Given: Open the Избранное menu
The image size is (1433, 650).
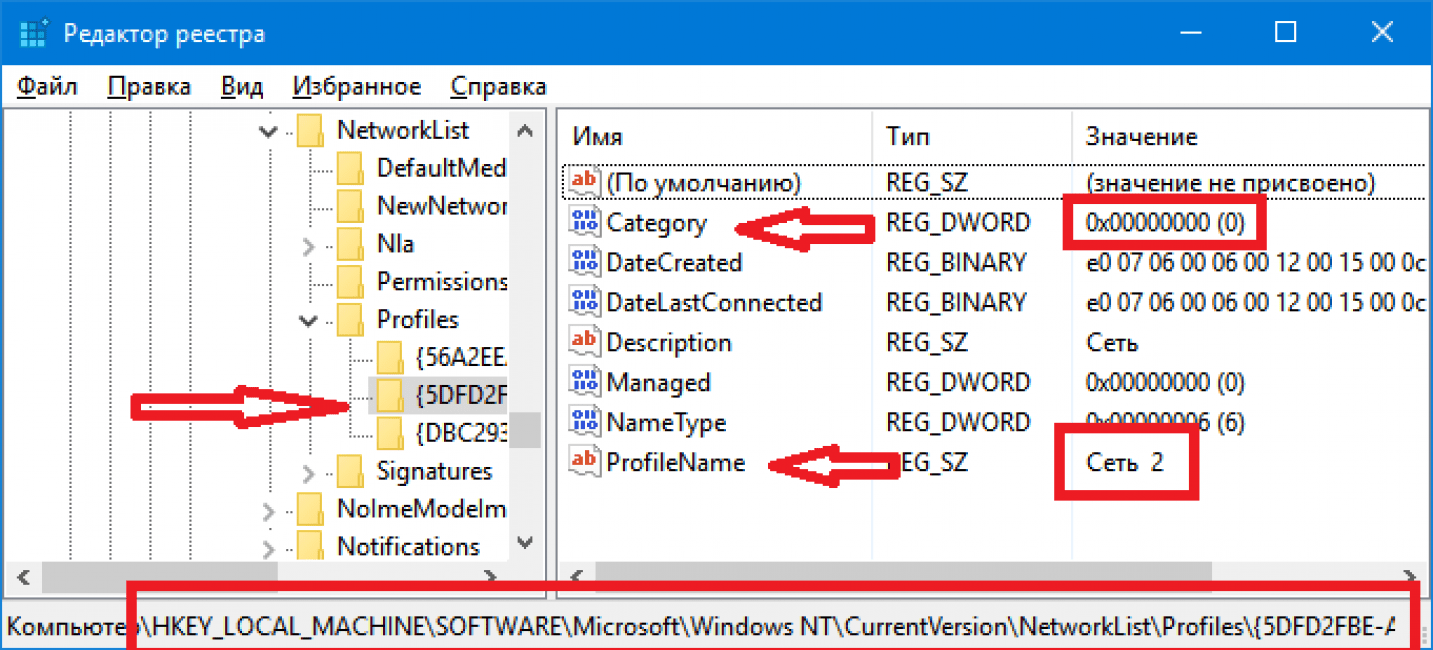Looking at the screenshot, I should (x=357, y=87).
